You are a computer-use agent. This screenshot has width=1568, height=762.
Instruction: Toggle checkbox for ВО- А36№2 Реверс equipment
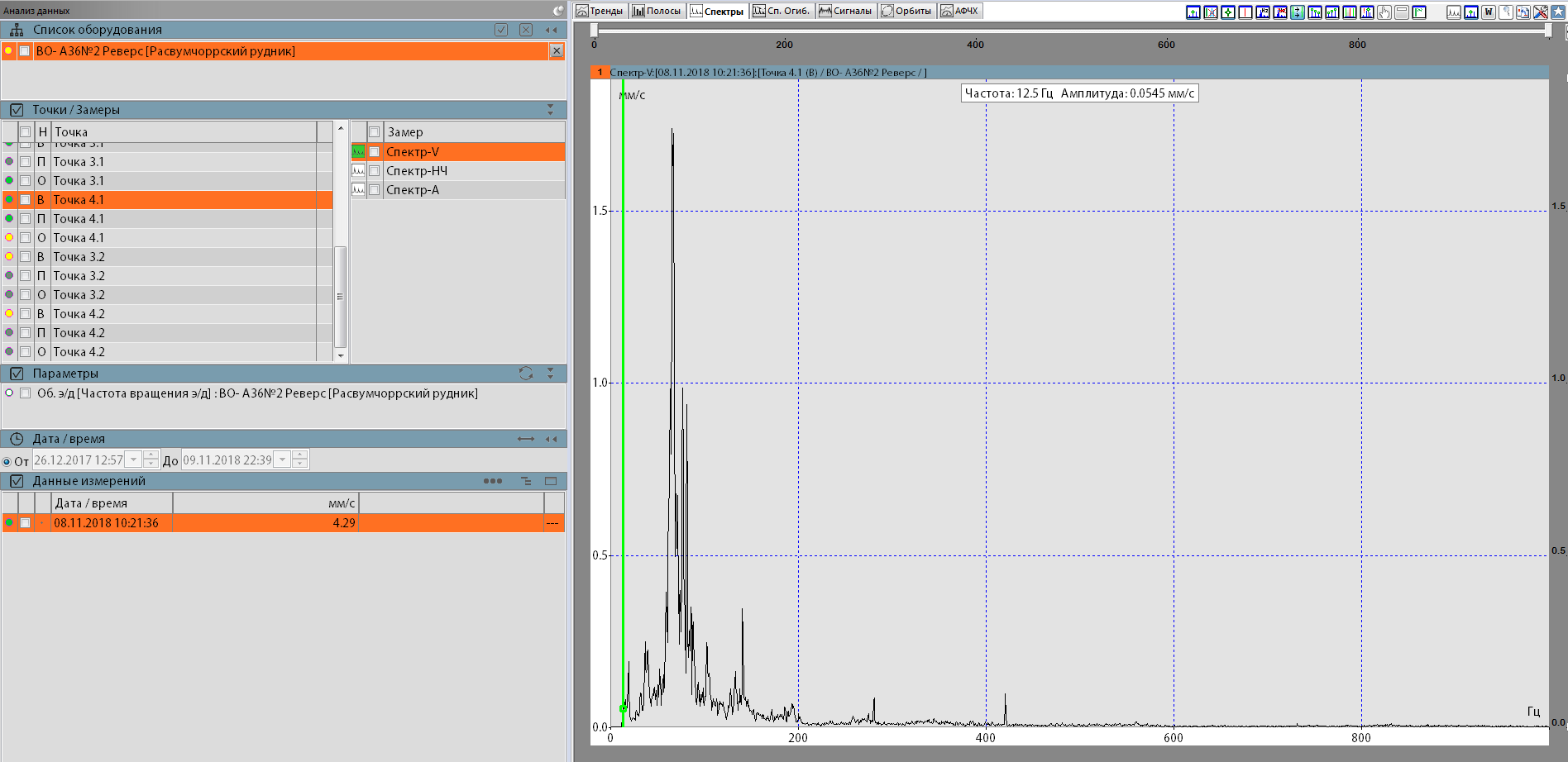(x=25, y=51)
